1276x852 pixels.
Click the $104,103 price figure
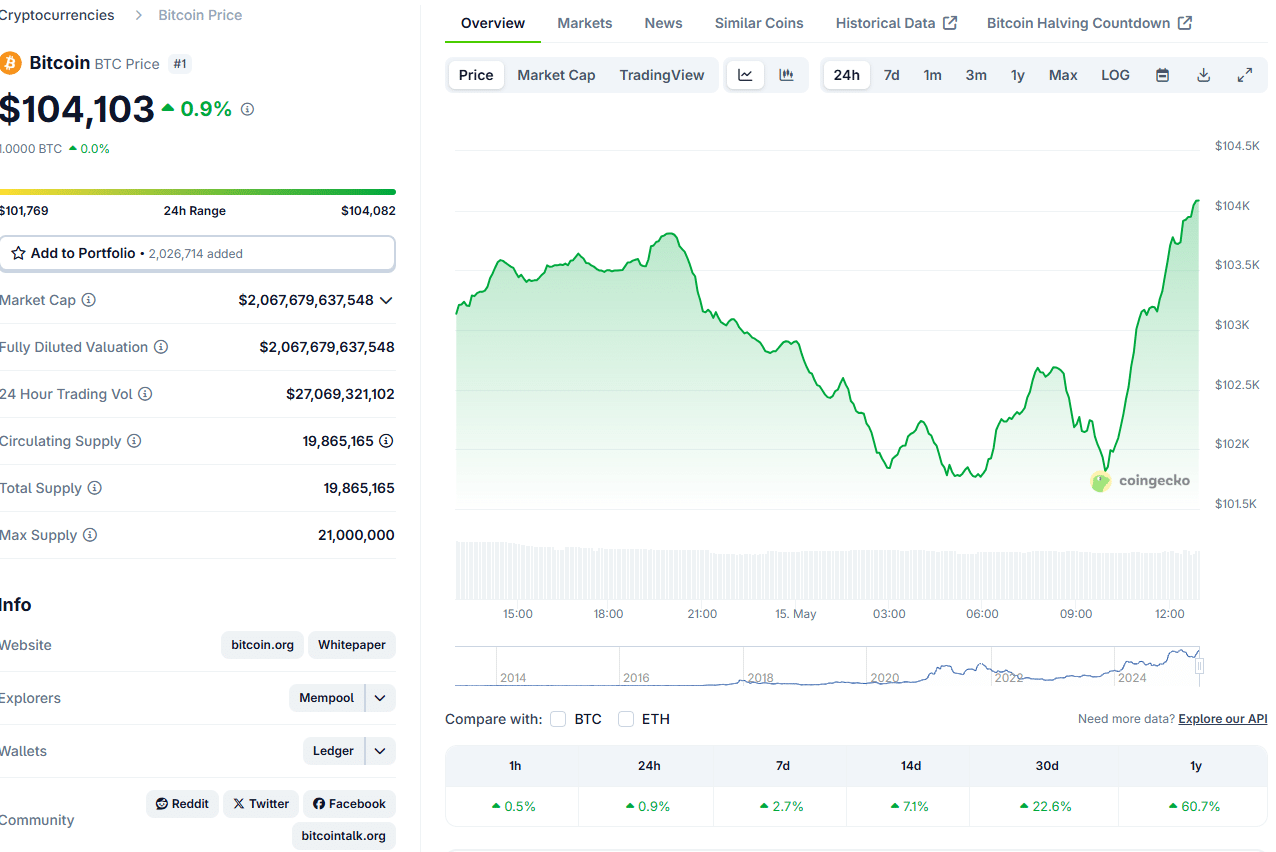click(77, 109)
